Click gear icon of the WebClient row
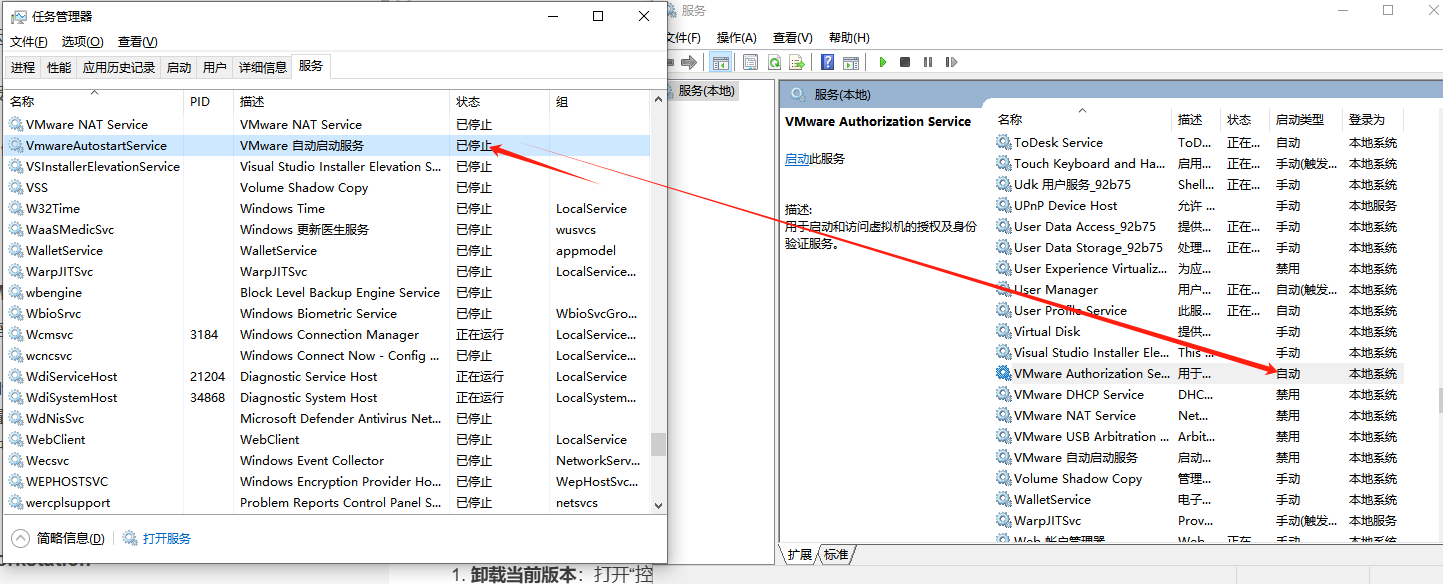Image resolution: width=1443 pixels, height=584 pixels. [15, 440]
